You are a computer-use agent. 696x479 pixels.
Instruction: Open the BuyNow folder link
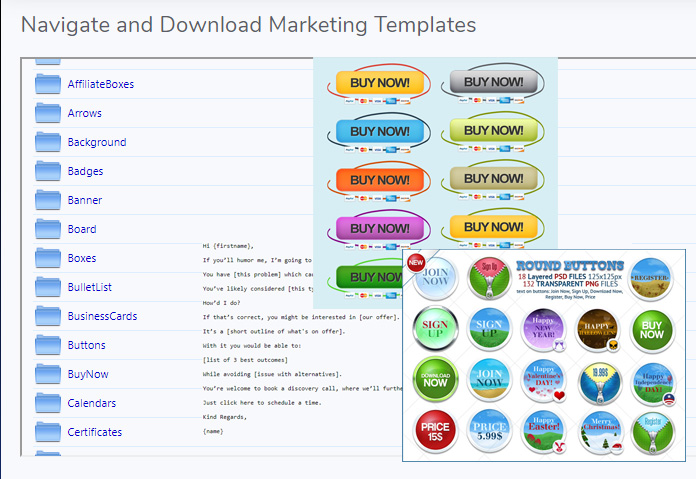[88, 374]
